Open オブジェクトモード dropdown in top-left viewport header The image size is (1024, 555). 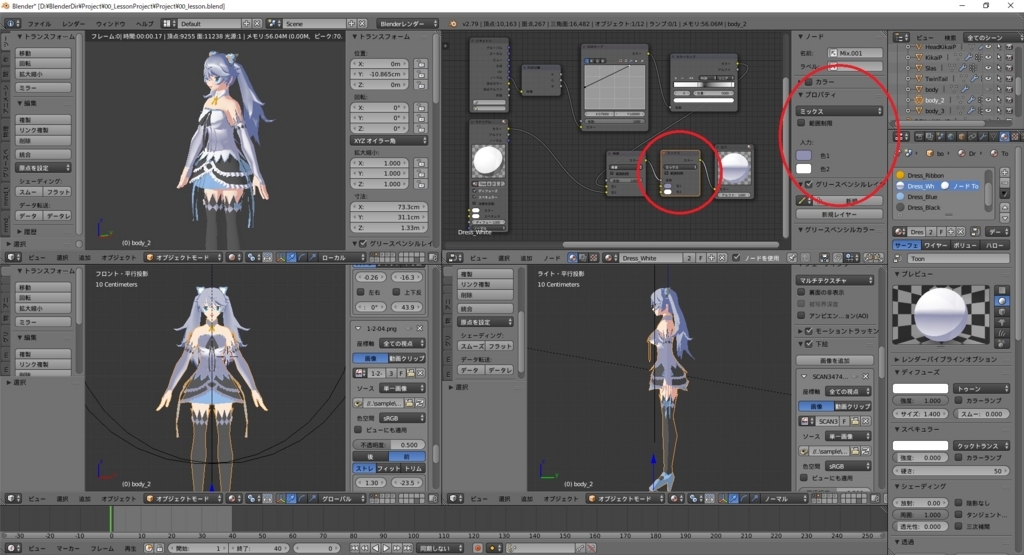pyautogui.click(x=184, y=257)
